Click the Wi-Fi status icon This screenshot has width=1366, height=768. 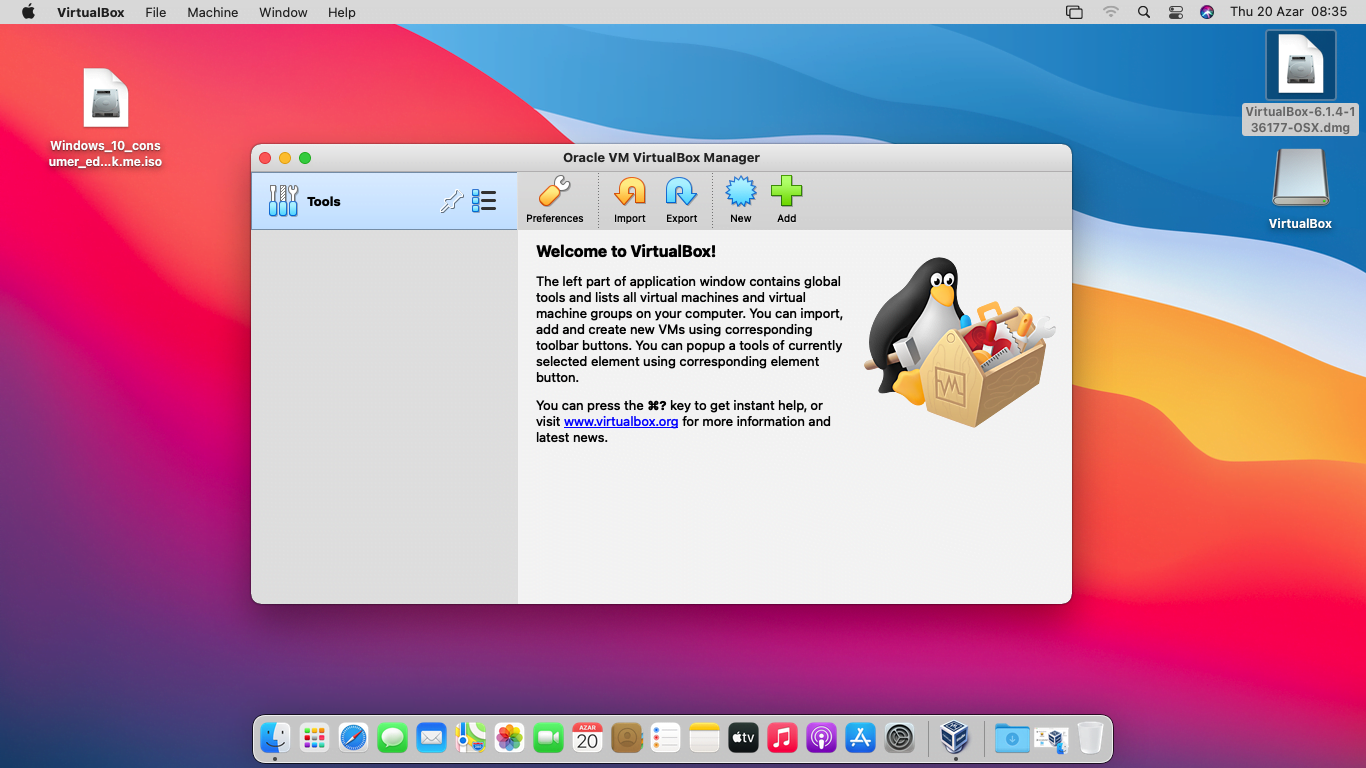[1111, 12]
